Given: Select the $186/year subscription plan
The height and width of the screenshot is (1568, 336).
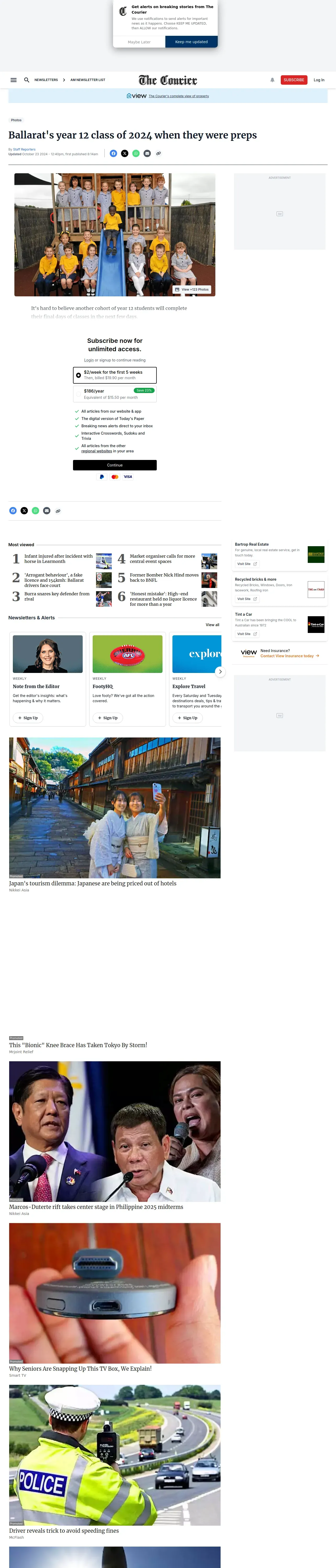Looking at the screenshot, I should 115,394.
